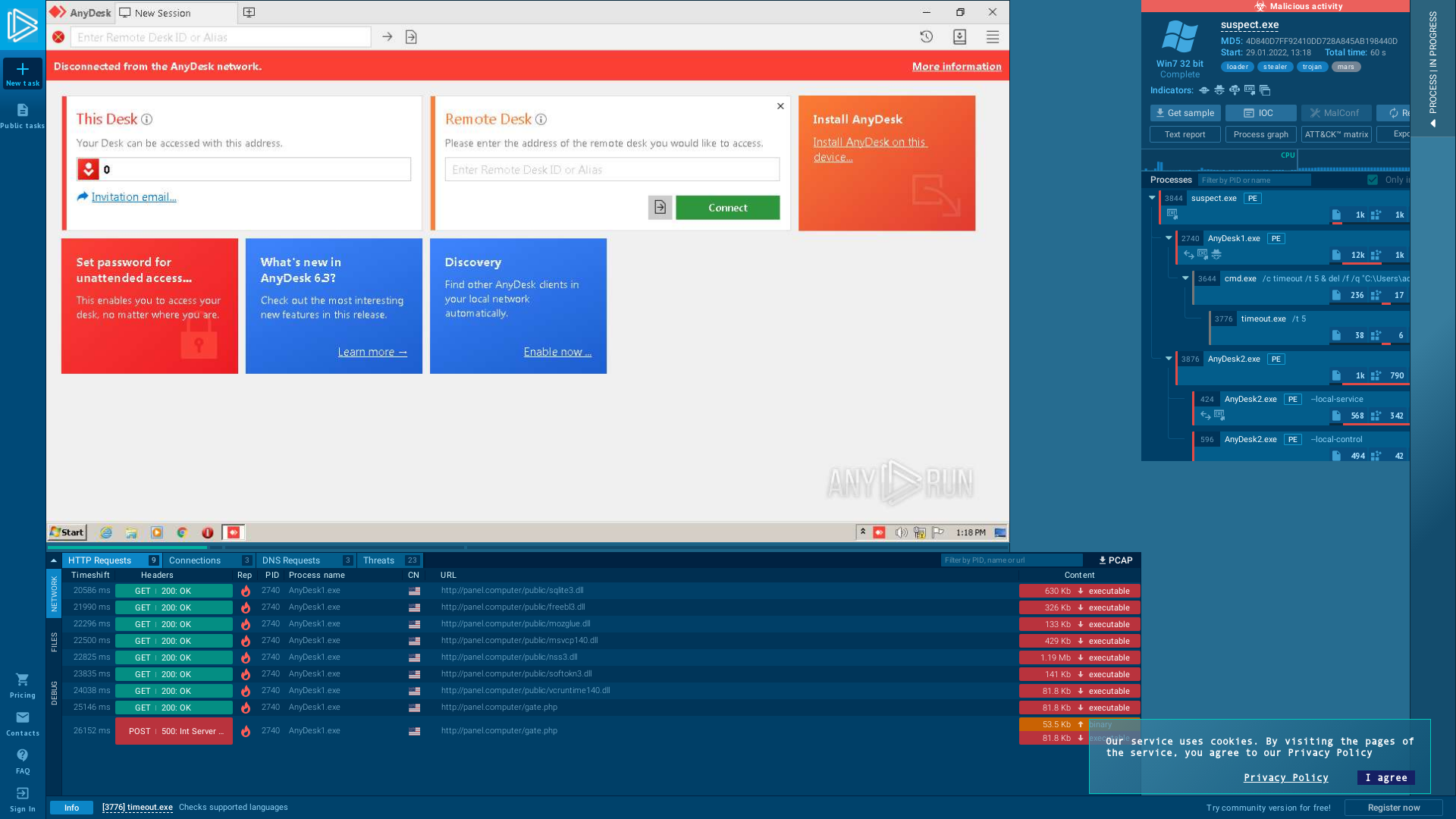Open the FILES vertical tab
This screenshot has height=819, width=1456.
pos(54,642)
